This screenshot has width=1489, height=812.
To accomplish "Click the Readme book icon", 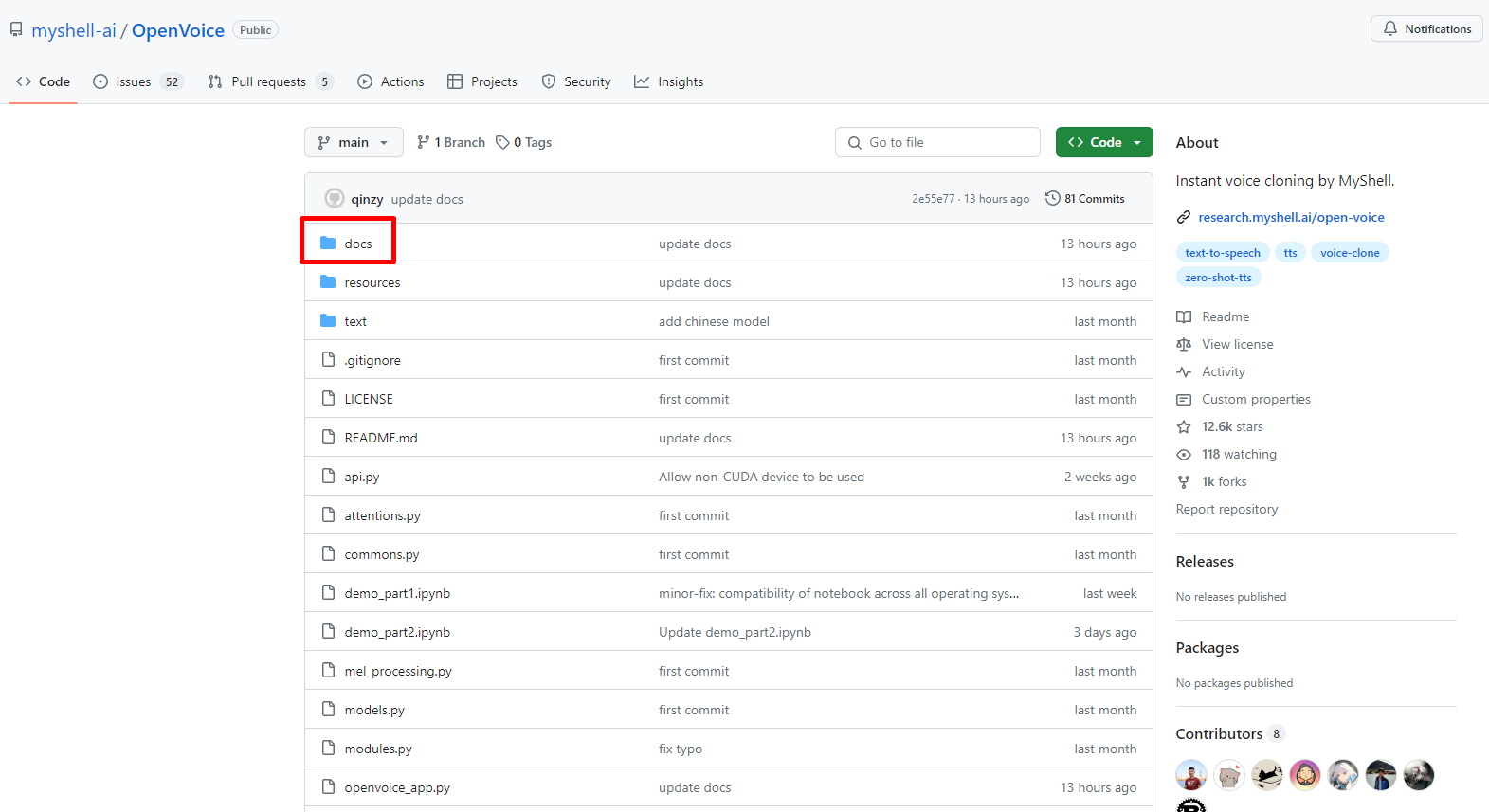I will [1184, 316].
